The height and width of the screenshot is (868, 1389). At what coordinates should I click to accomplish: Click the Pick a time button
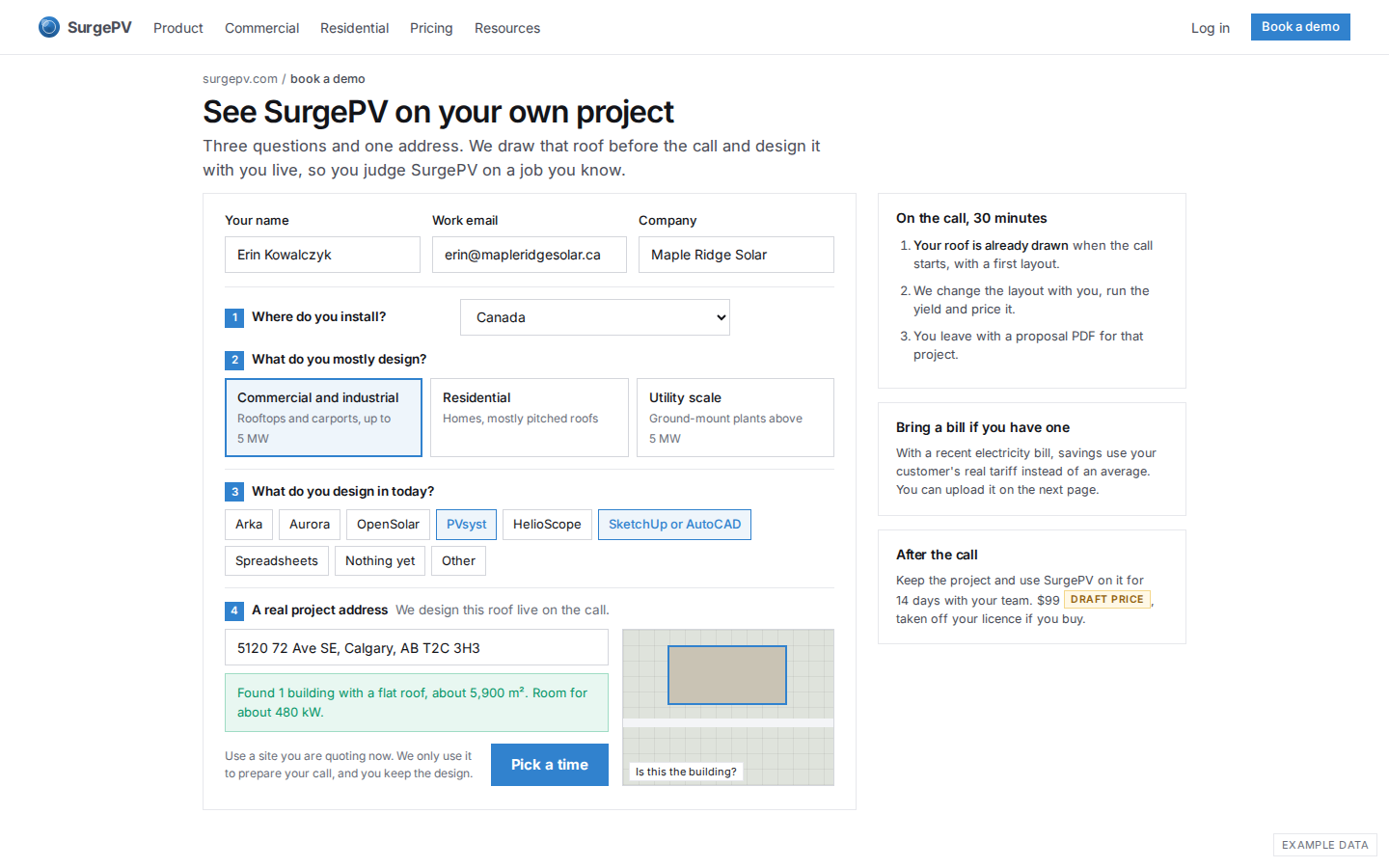[x=550, y=765]
